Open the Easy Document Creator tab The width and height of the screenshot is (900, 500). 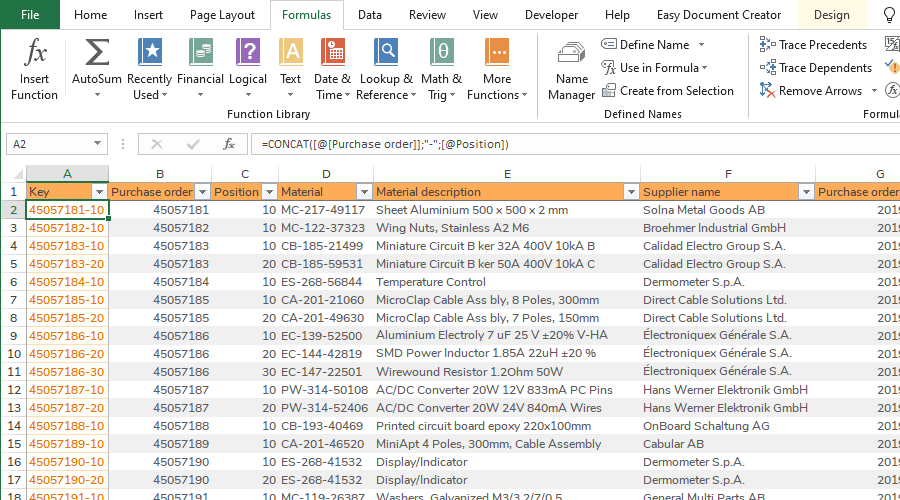719,15
